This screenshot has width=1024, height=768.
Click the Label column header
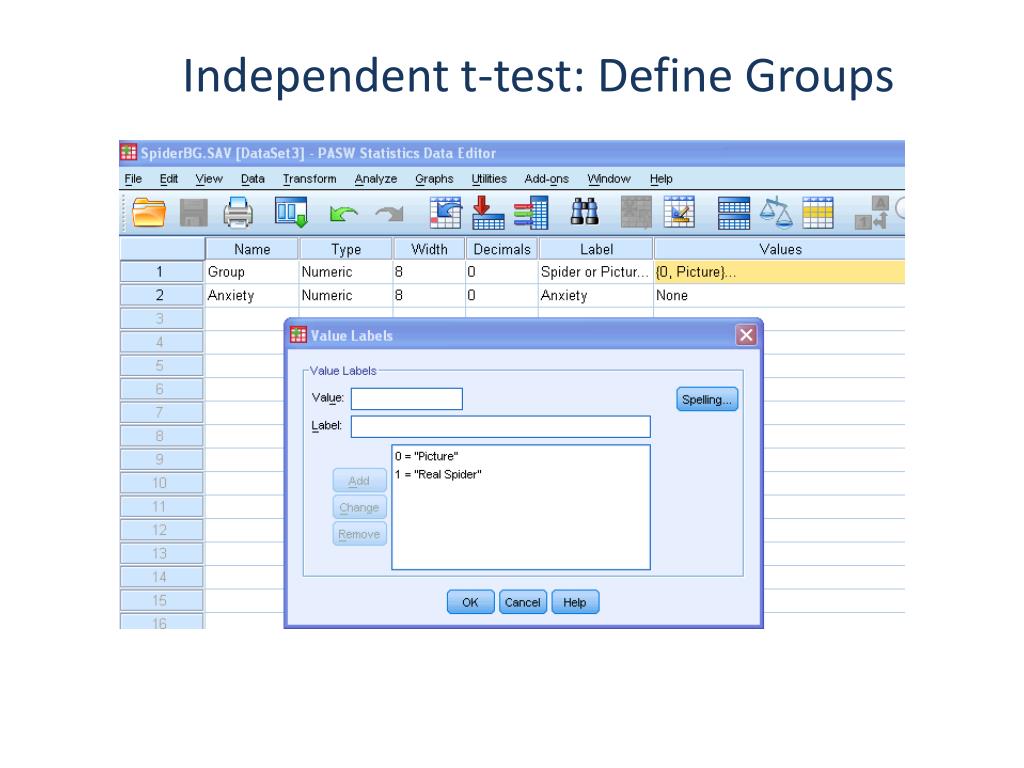click(596, 249)
